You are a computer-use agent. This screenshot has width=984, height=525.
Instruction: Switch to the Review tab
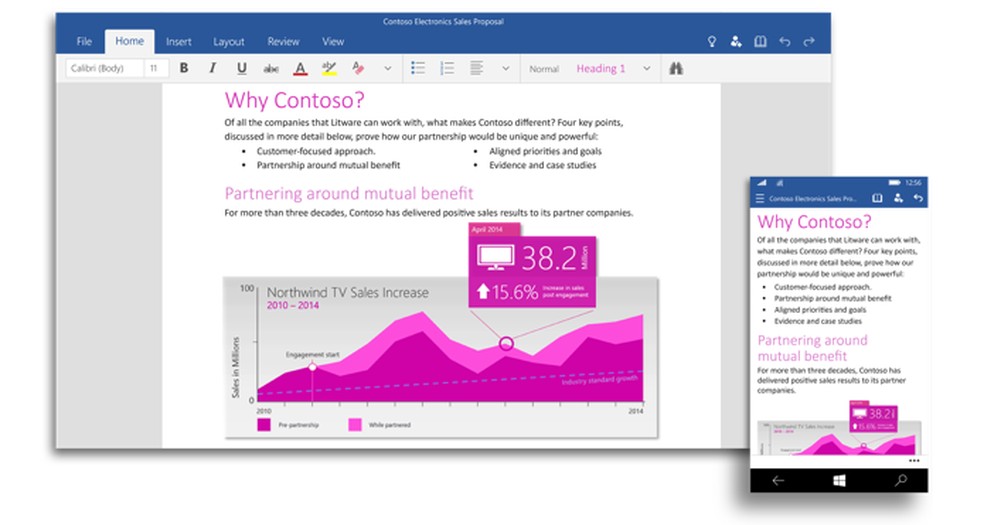(x=283, y=41)
